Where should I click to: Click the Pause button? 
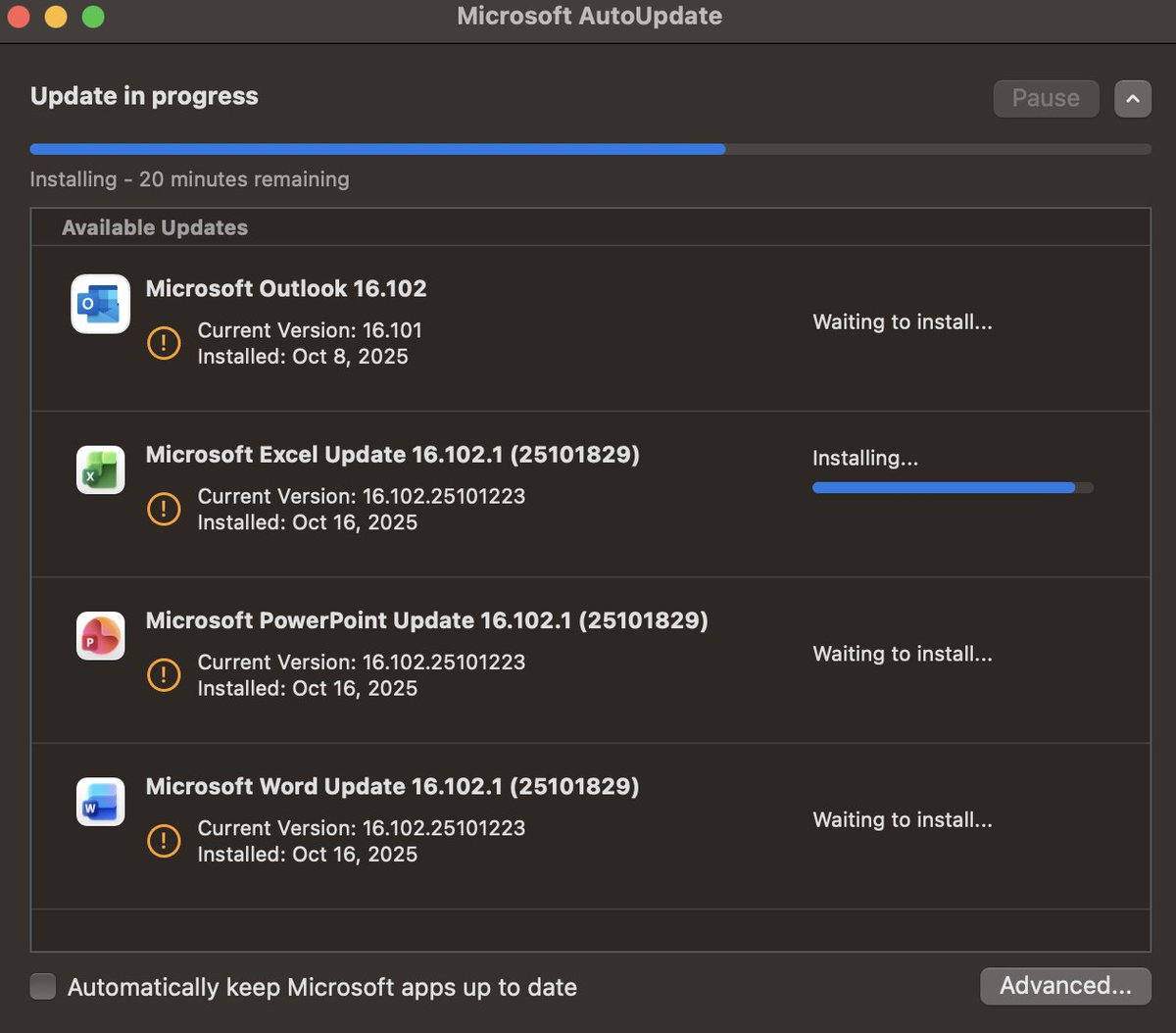coord(1046,98)
